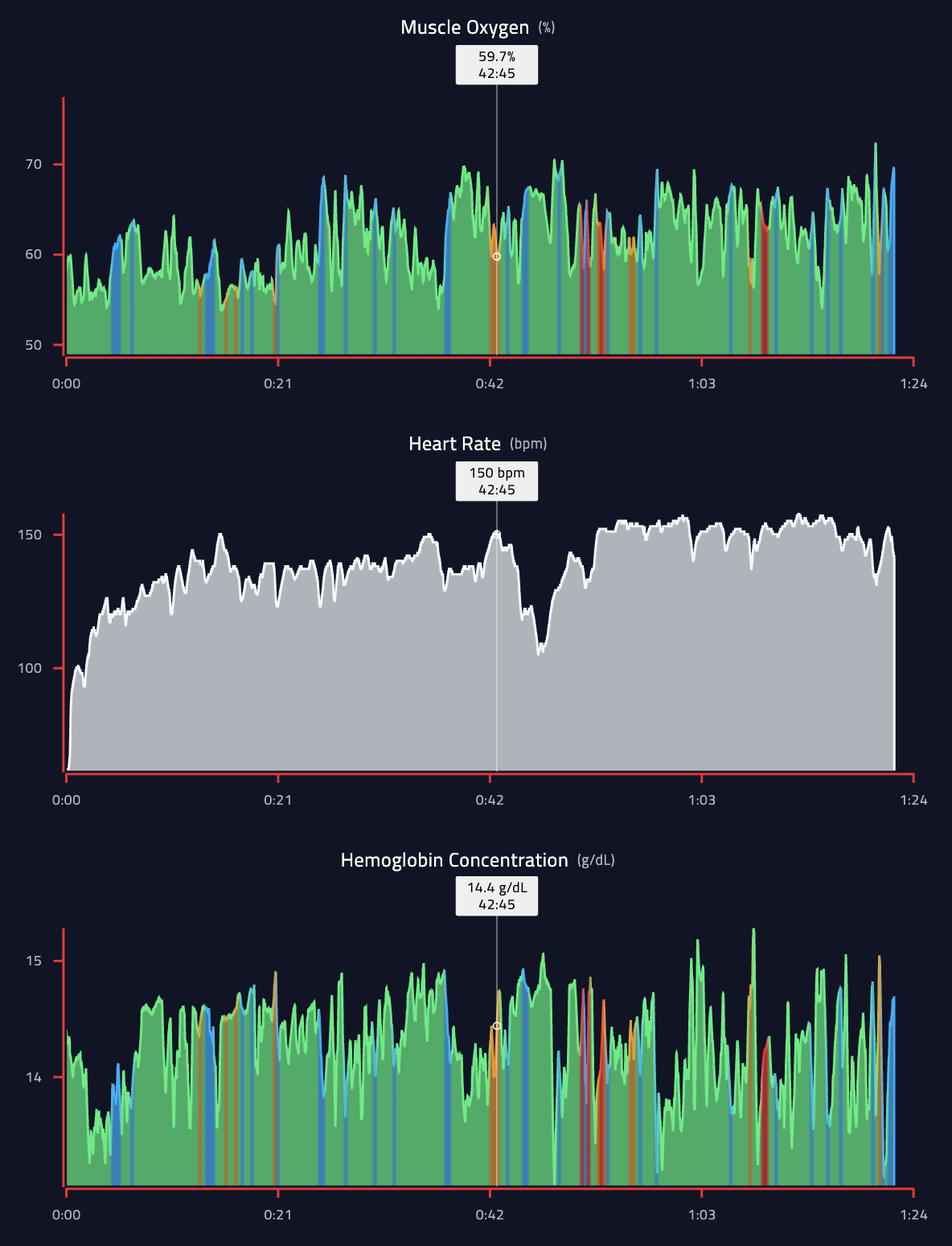Click the 150 label on Heart Rate y-axis
The image size is (952, 1246).
(30, 535)
